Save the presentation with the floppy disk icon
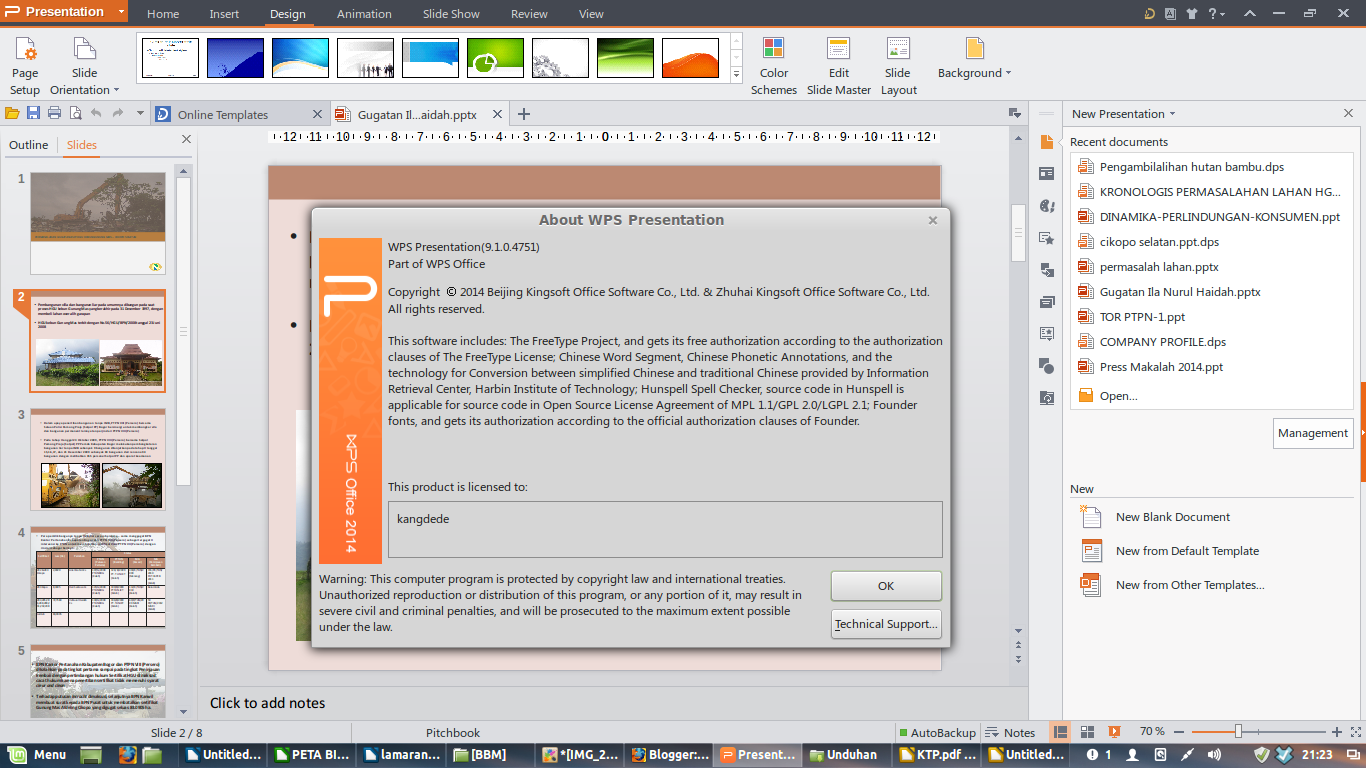Screen dimensions: 1366x768 (33, 114)
